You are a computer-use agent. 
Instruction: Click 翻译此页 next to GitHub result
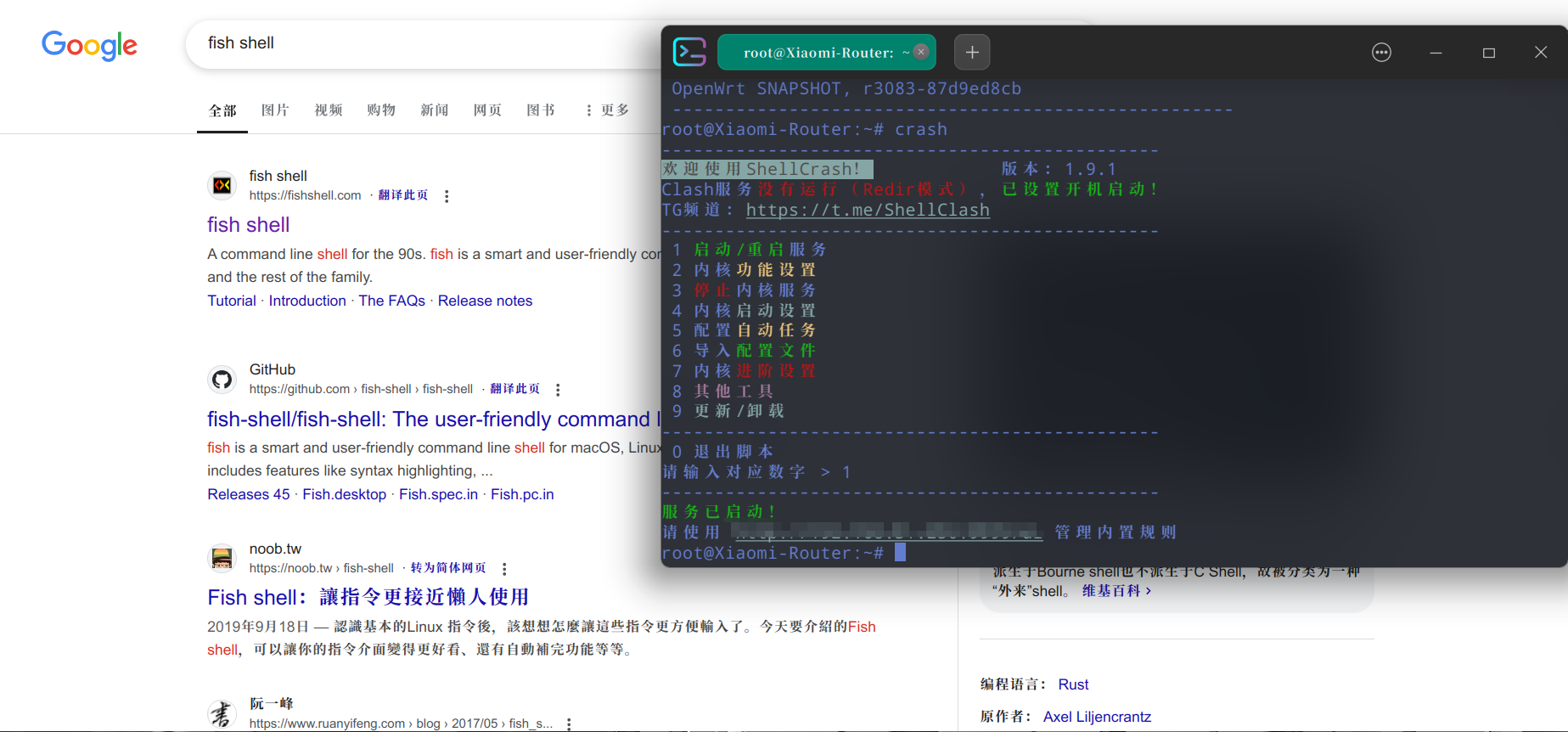coord(515,389)
